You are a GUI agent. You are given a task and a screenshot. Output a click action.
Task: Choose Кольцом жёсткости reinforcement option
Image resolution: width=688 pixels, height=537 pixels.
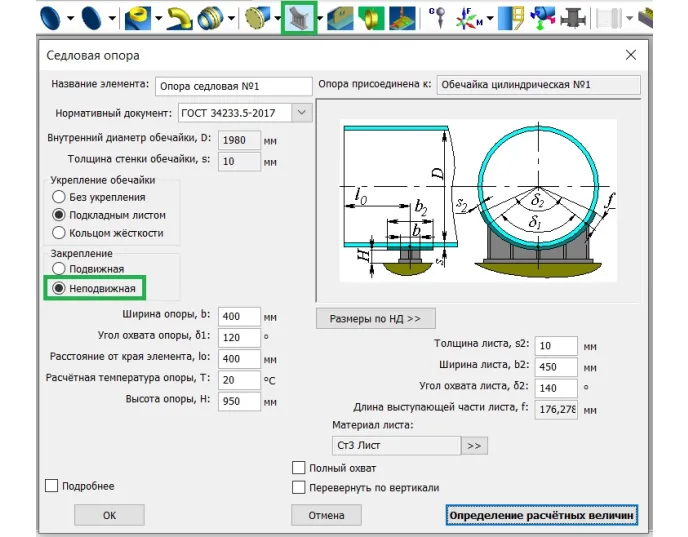pyautogui.click(x=59, y=233)
